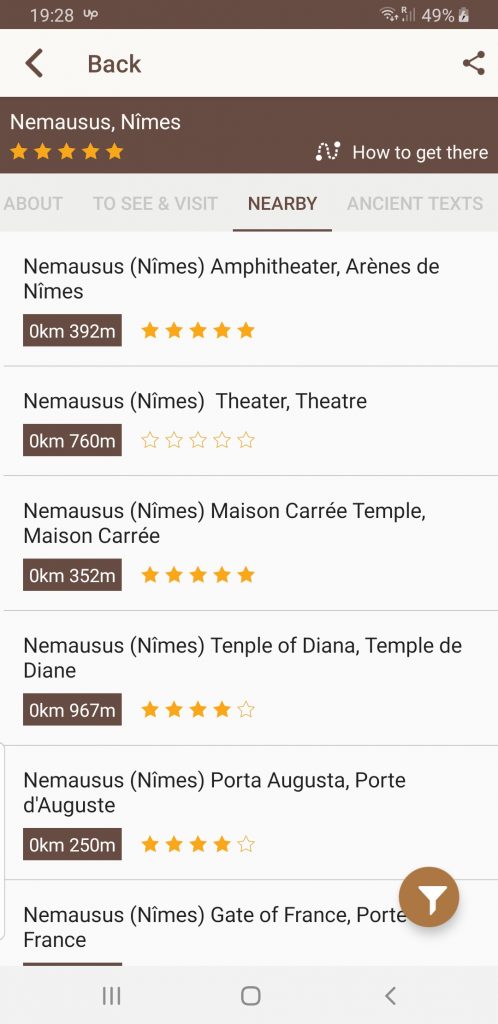Tap the Android recent apps icon
The image size is (498, 1024).
coord(112,995)
